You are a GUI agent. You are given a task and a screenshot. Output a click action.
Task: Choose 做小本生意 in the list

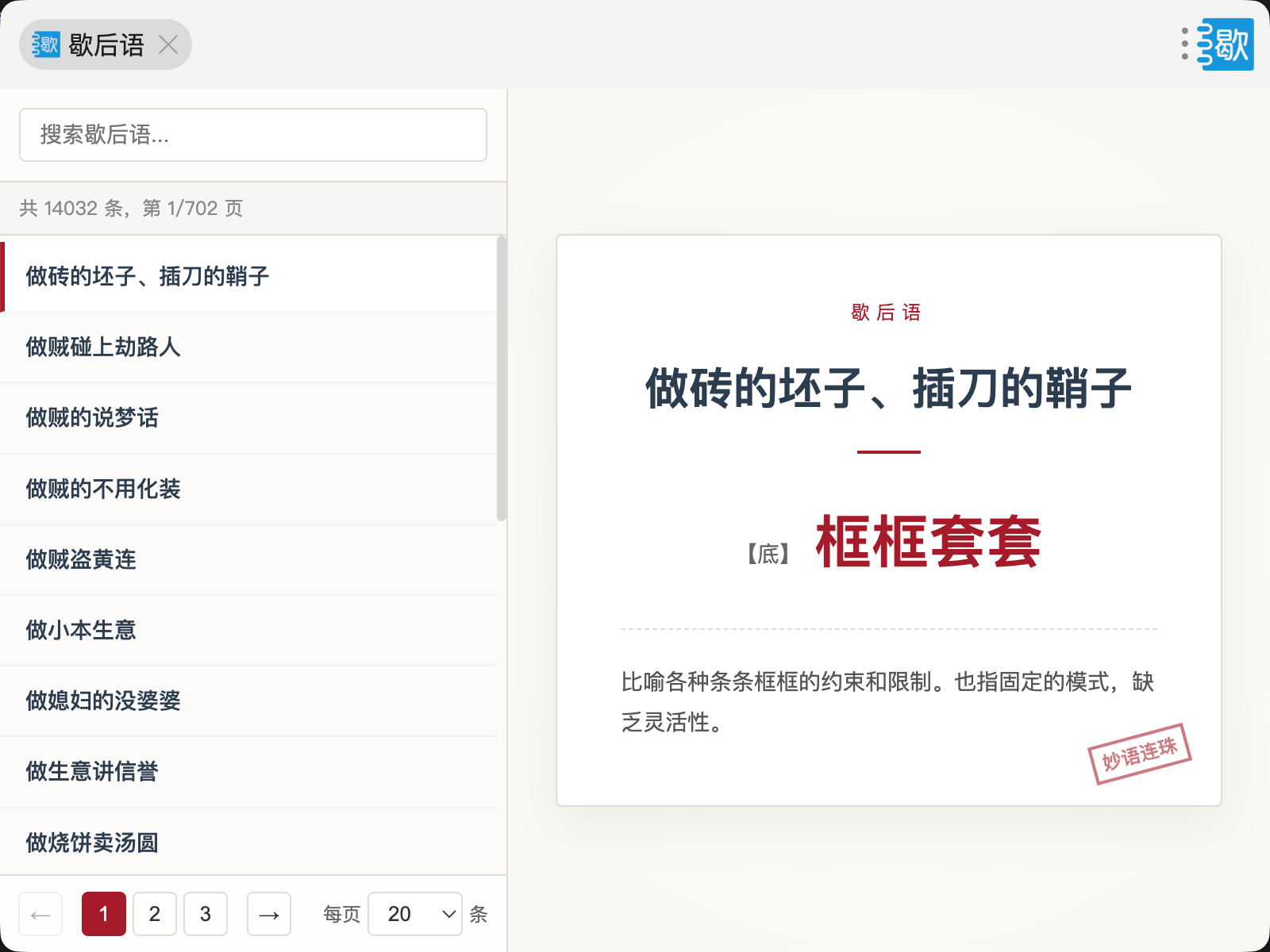click(81, 630)
